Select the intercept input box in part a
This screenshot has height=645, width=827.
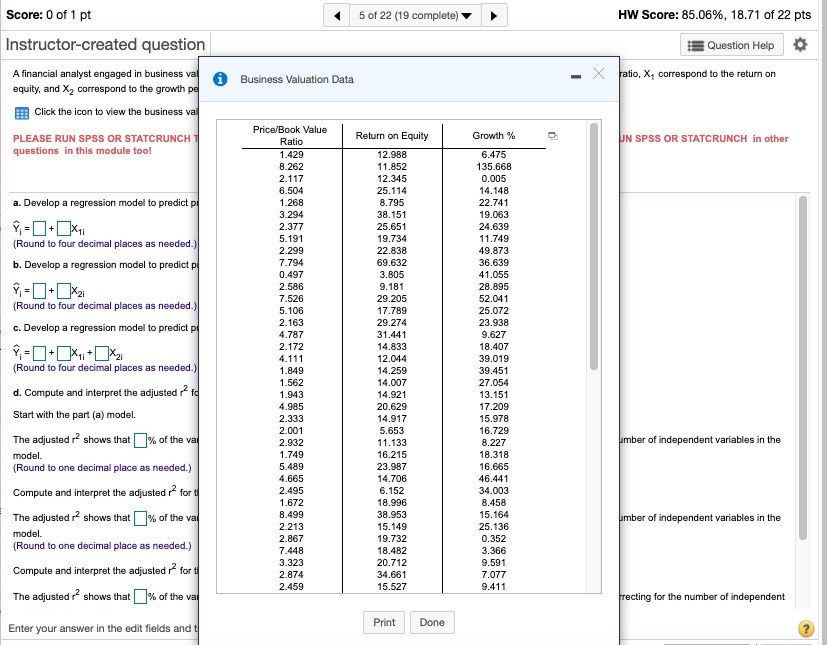pos(38,228)
